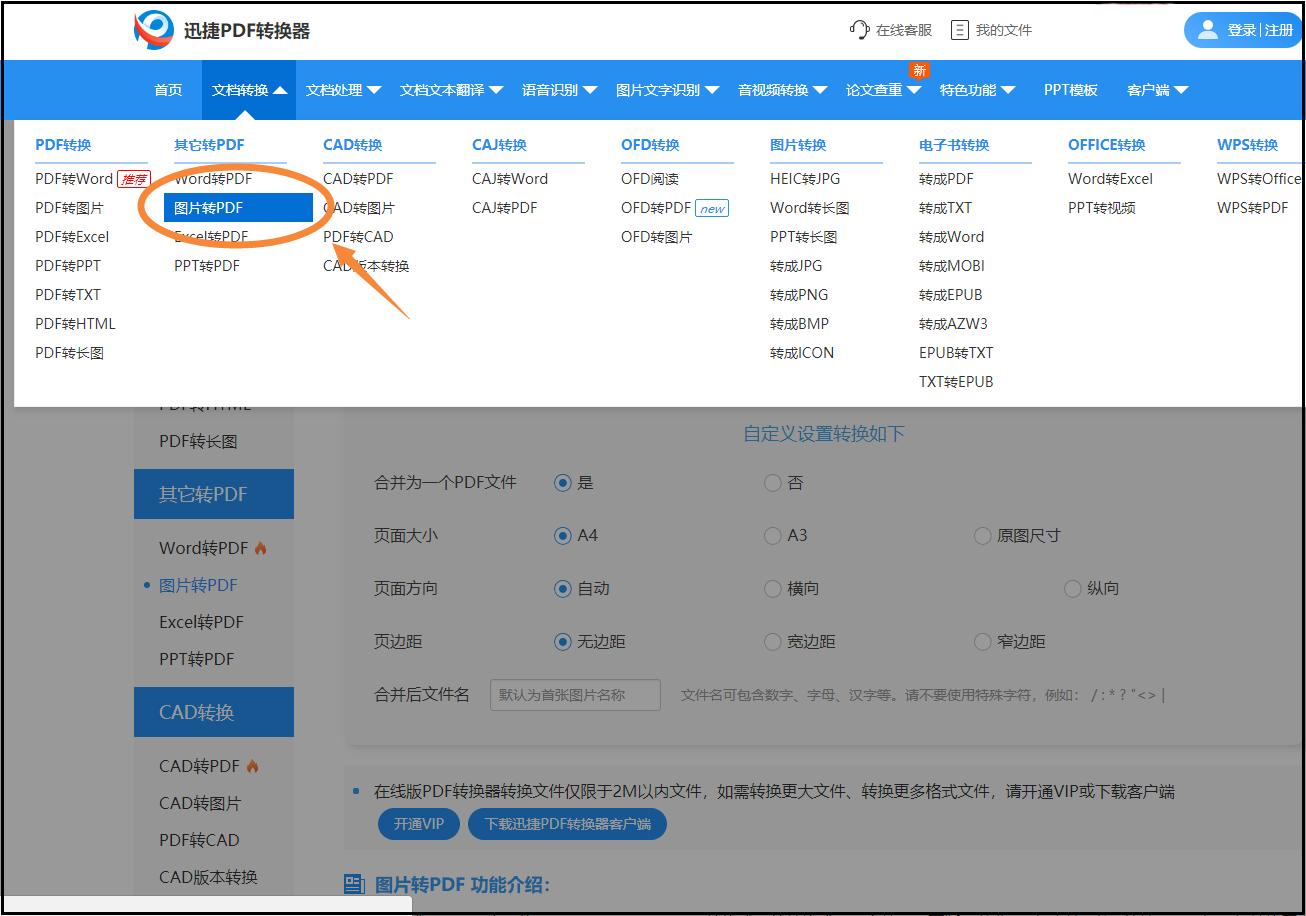The height and width of the screenshot is (916, 1306).
Task: Open the PPT模板 menu item
Action: coord(1069,89)
